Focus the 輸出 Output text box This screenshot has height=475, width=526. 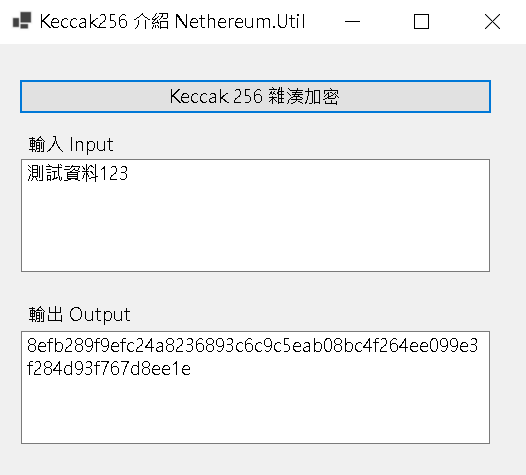click(x=255, y=387)
